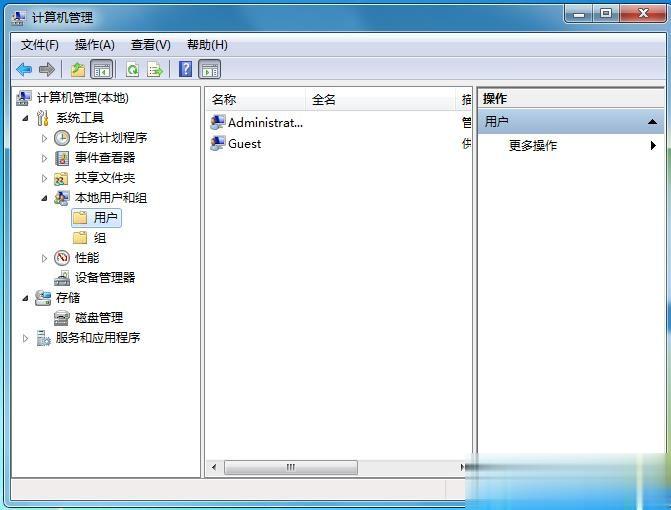Viewport: 671px width, 510px height.
Task: Expand the 共享文件夹 node arrow
Action: 45,178
